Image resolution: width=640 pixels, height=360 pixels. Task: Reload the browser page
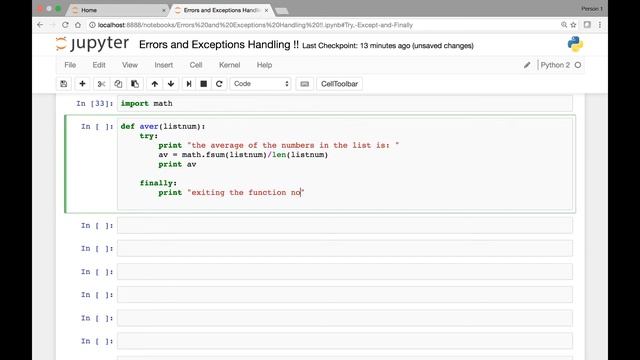coord(65,25)
